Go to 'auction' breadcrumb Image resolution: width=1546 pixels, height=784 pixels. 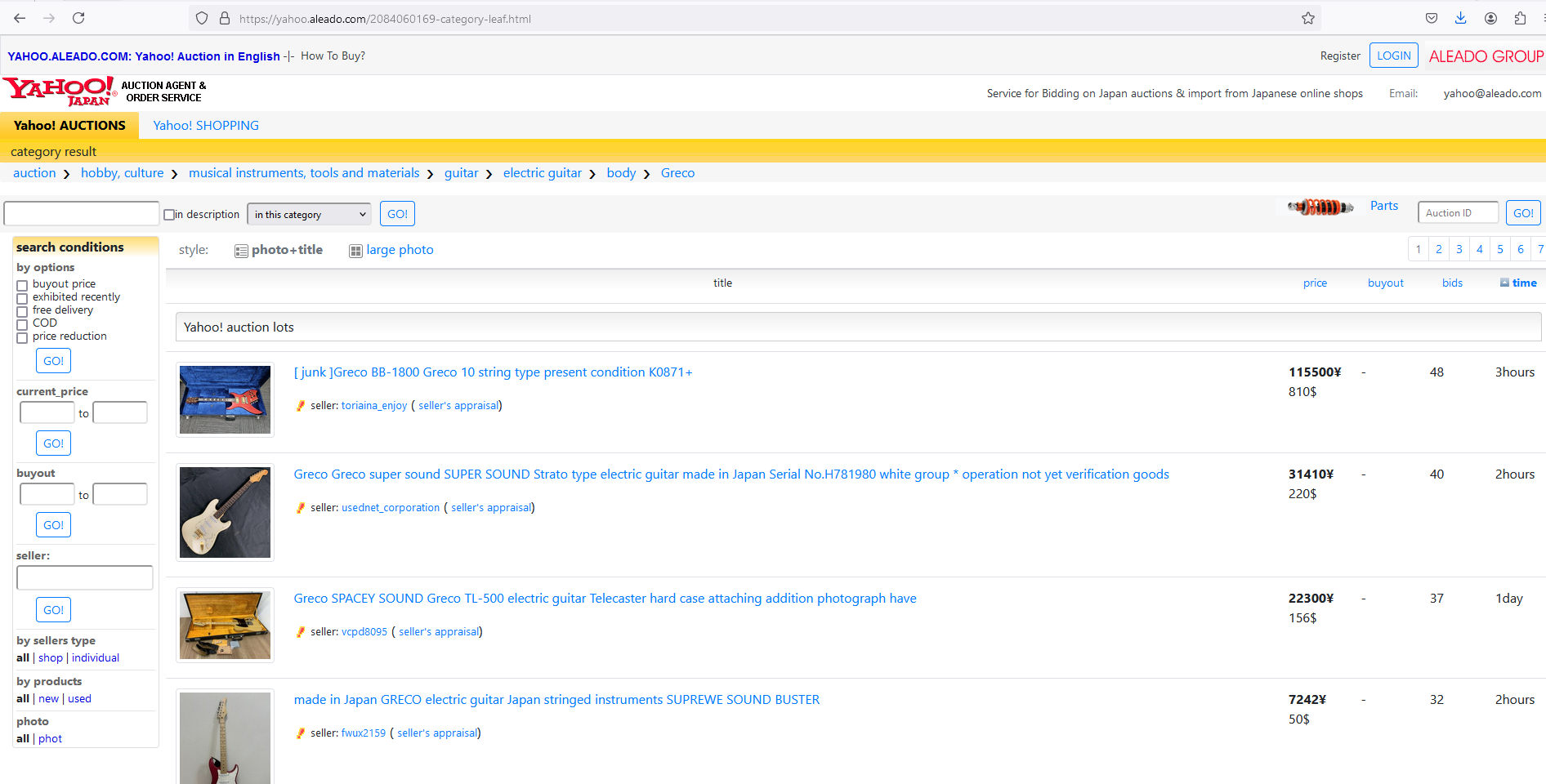click(34, 173)
